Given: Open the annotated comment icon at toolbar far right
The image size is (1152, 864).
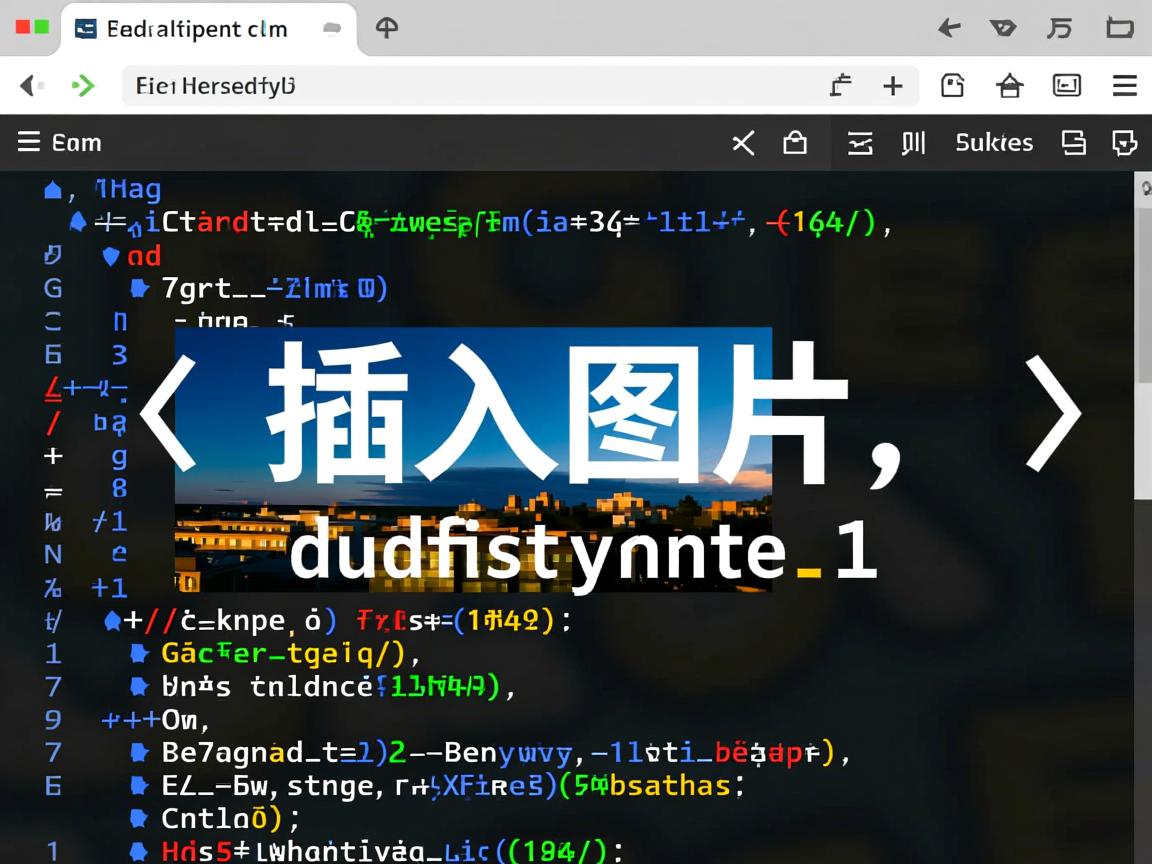Looking at the screenshot, I should click(1123, 143).
